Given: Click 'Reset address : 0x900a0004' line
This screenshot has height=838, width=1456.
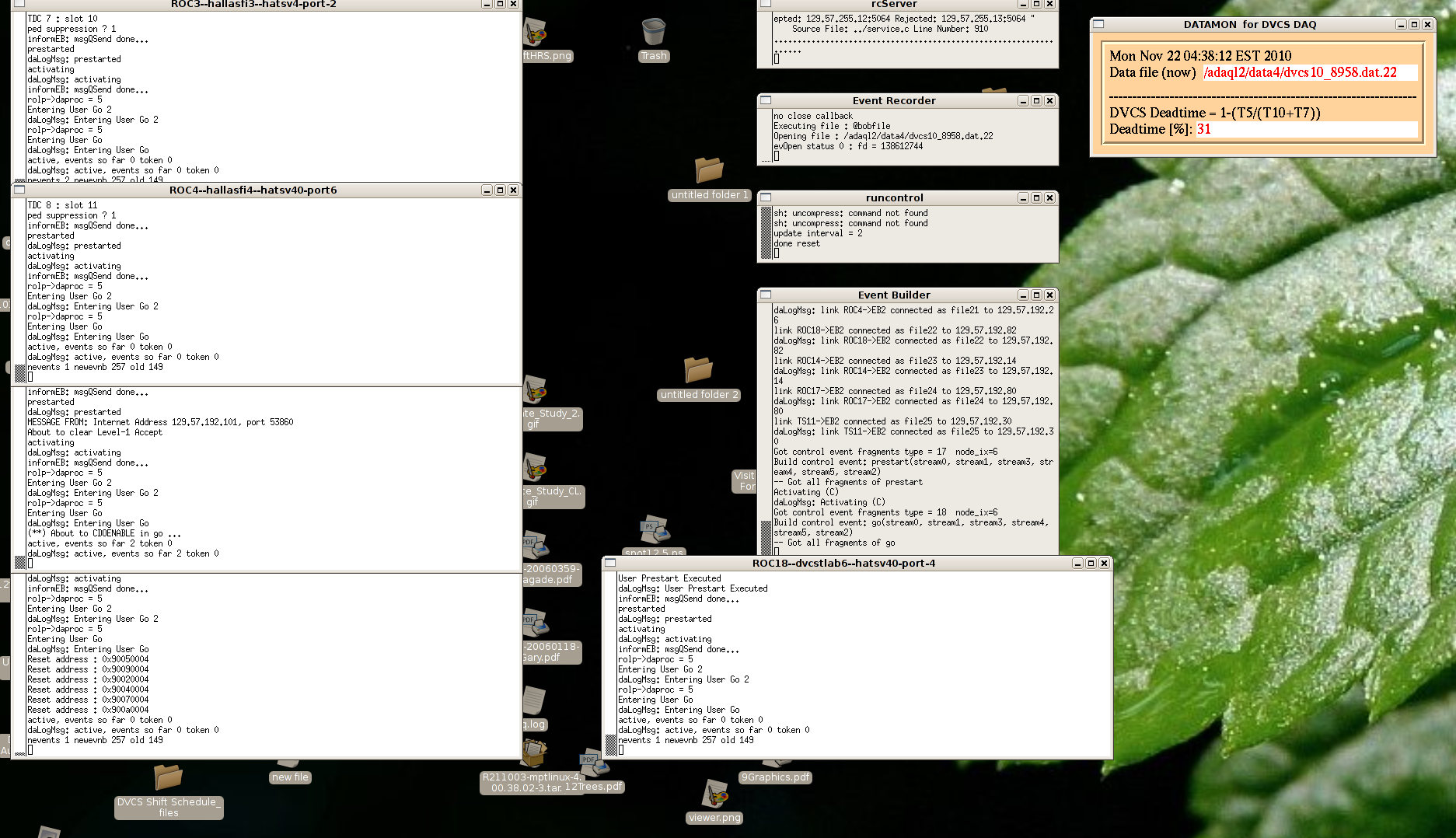Looking at the screenshot, I should click(88, 710).
